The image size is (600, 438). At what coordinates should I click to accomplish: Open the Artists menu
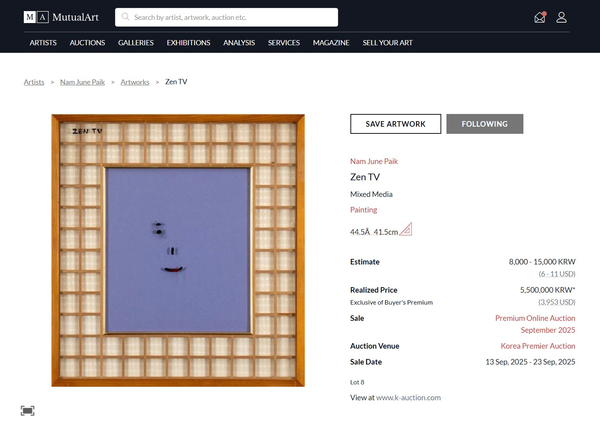(x=43, y=43)
